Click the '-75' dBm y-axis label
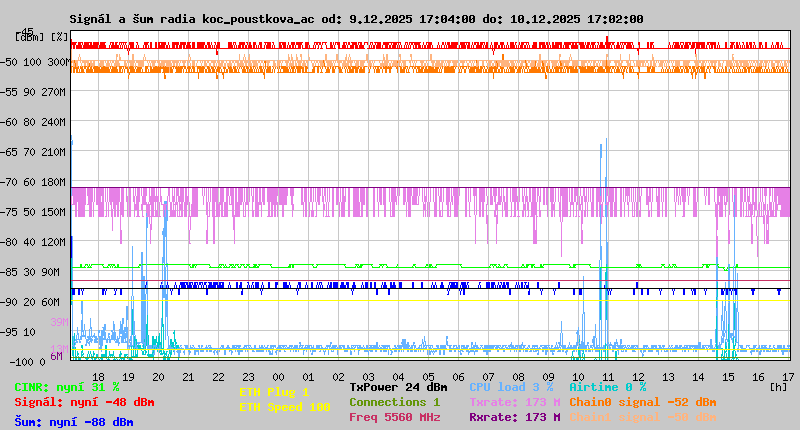 coord(9,212)
